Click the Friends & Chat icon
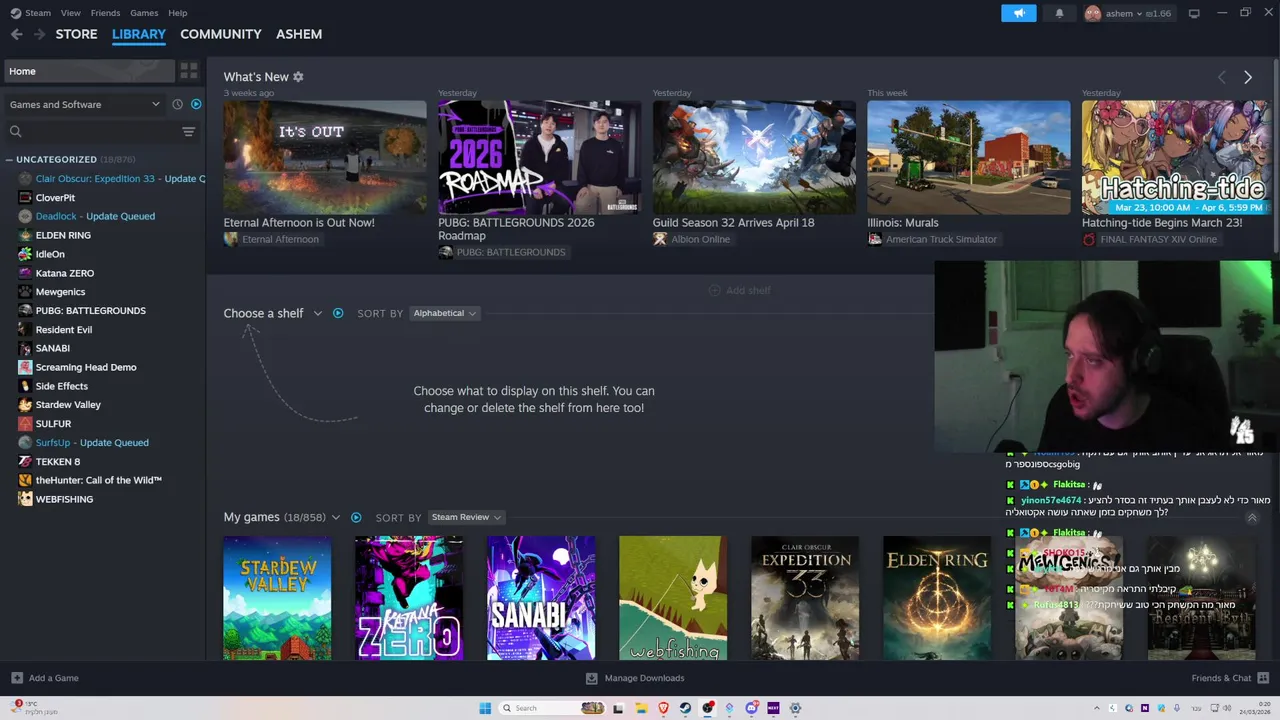 (1263, 678)
